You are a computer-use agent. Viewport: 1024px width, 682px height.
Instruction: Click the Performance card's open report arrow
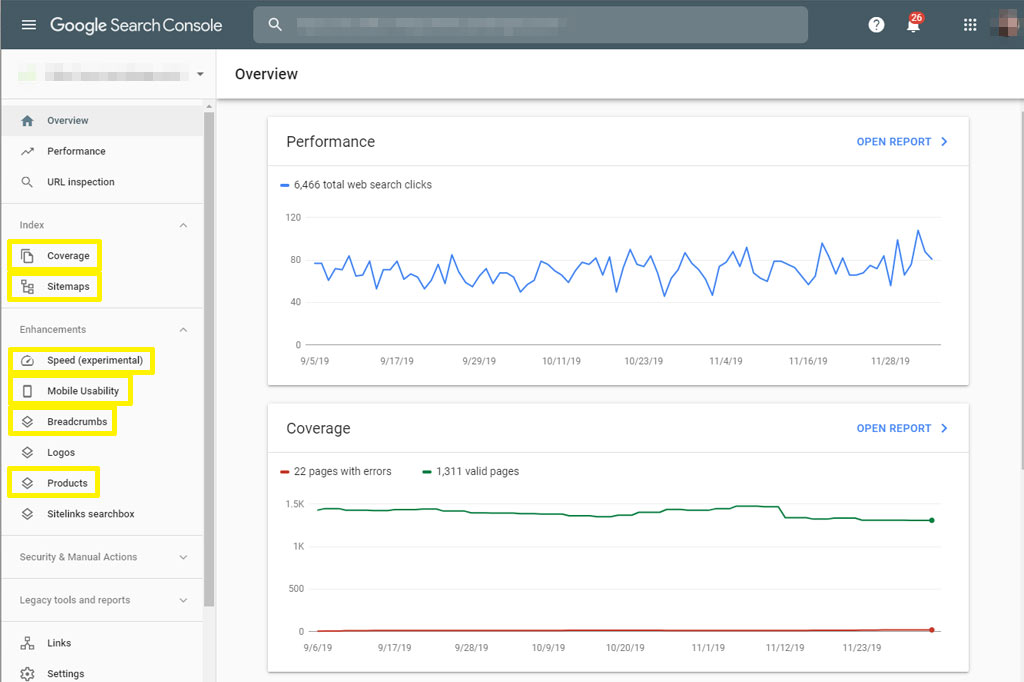point(944,142)
